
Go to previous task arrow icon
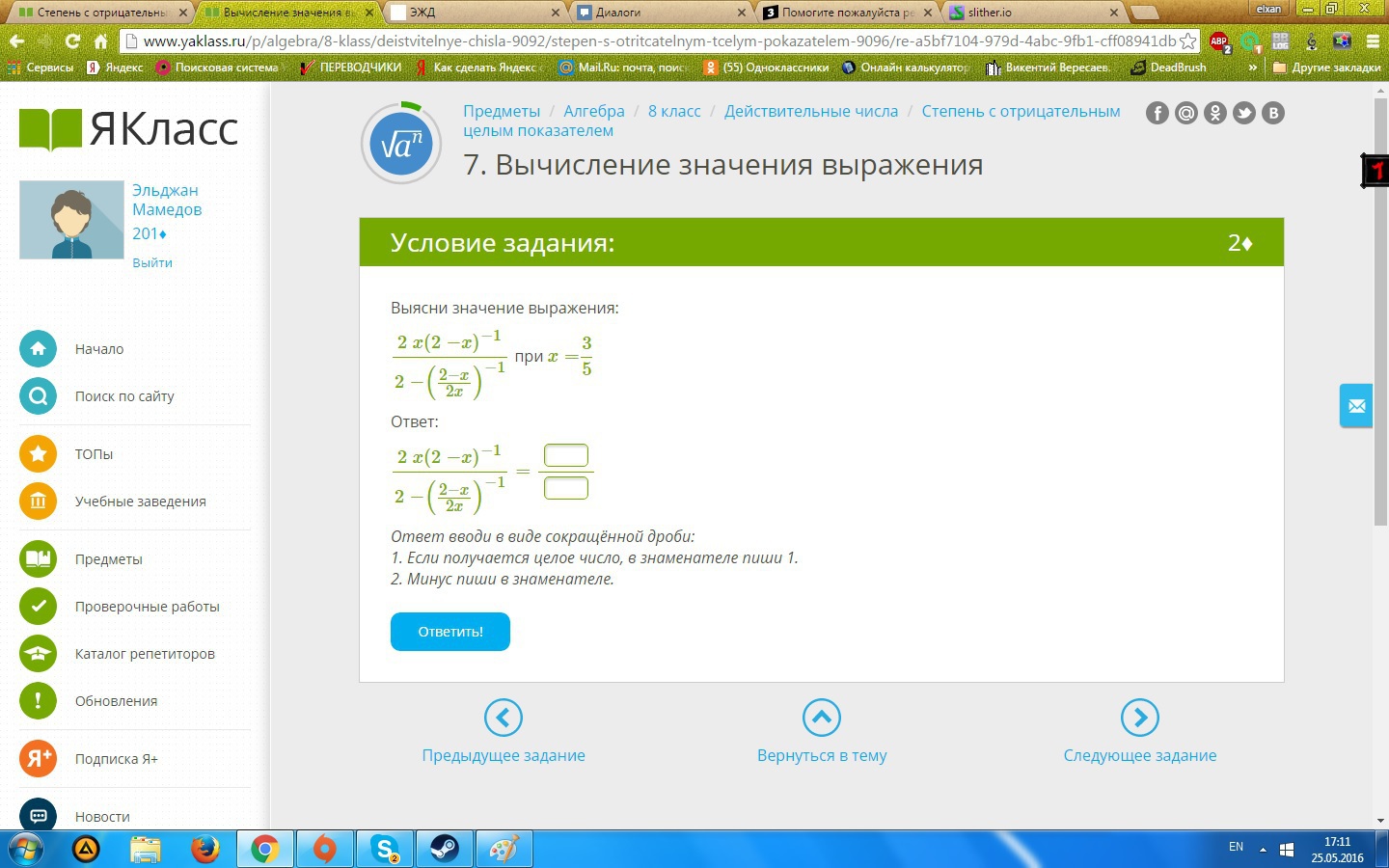[x=504, y=718]
